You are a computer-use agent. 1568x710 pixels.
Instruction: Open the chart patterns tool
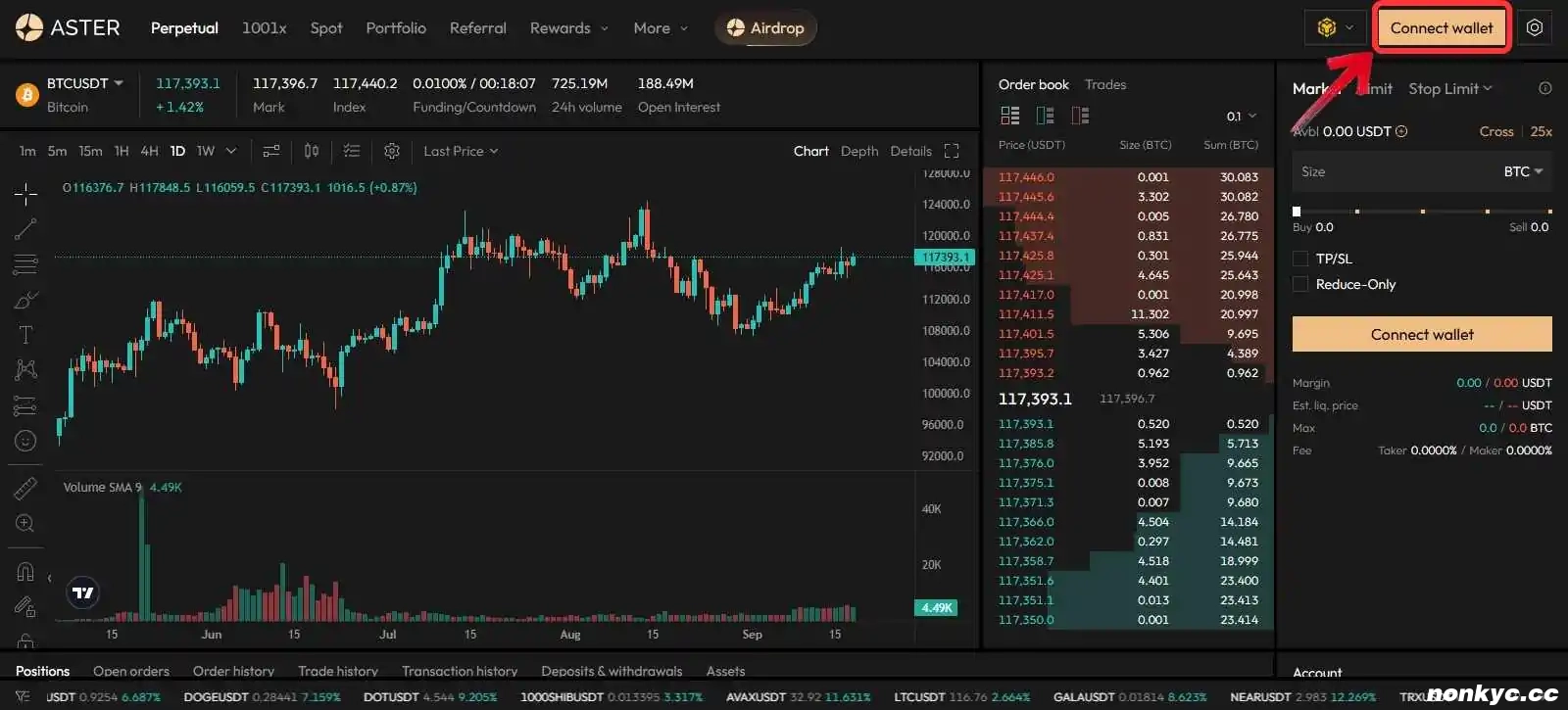point(25,369)
